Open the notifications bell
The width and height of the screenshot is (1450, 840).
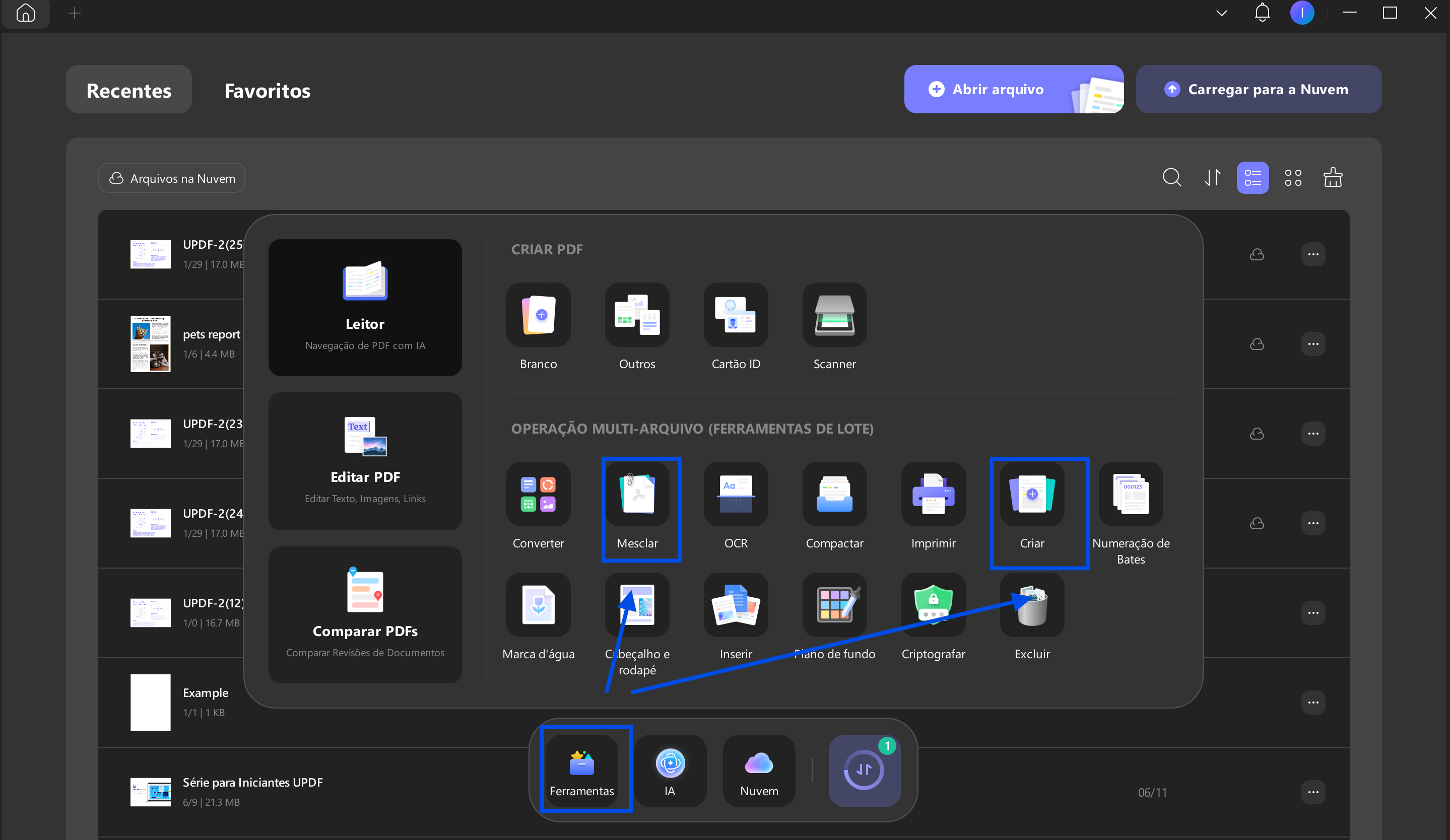[x=1263, y=13]
